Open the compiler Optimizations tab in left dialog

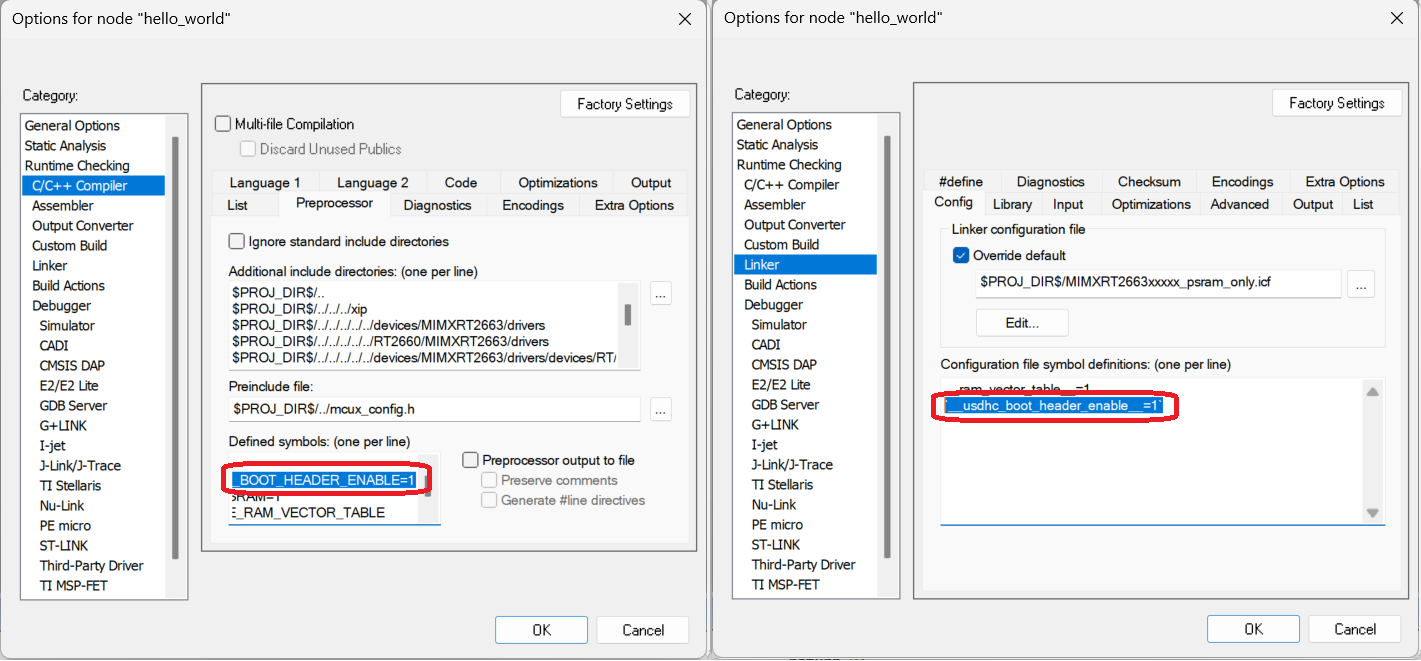558,182
